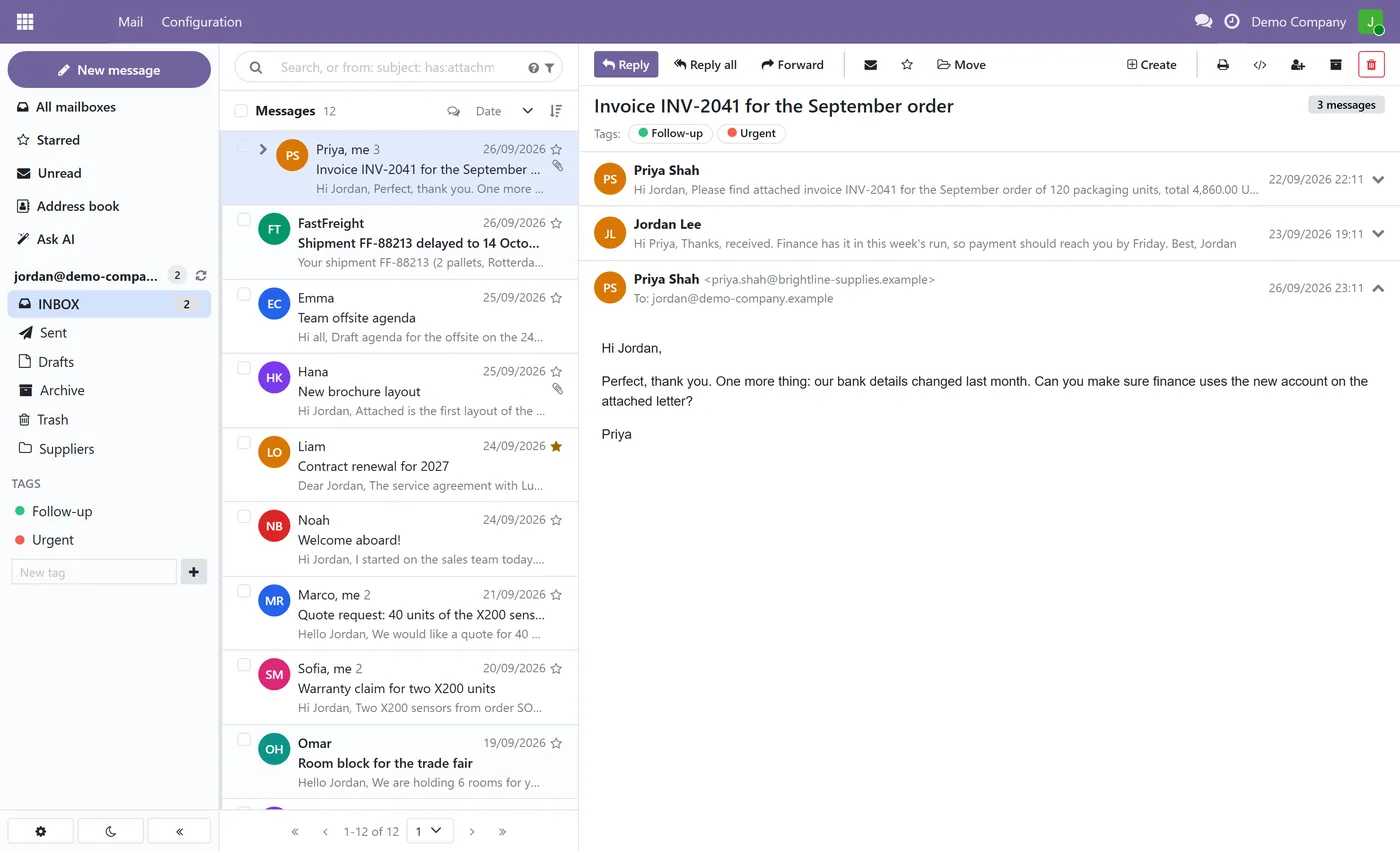Compose with New message button

click(109, 70)
